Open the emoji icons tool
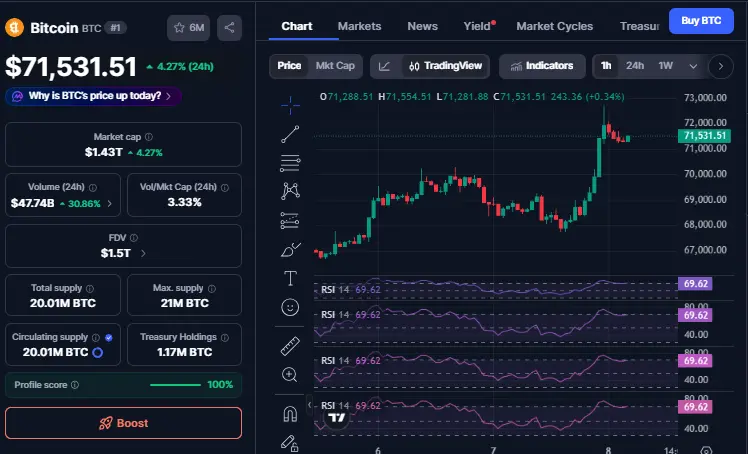 tap(290, 307)
